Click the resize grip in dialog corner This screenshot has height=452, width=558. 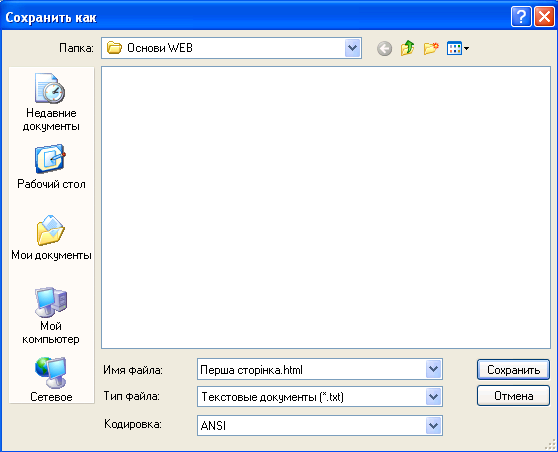[551, 445]
